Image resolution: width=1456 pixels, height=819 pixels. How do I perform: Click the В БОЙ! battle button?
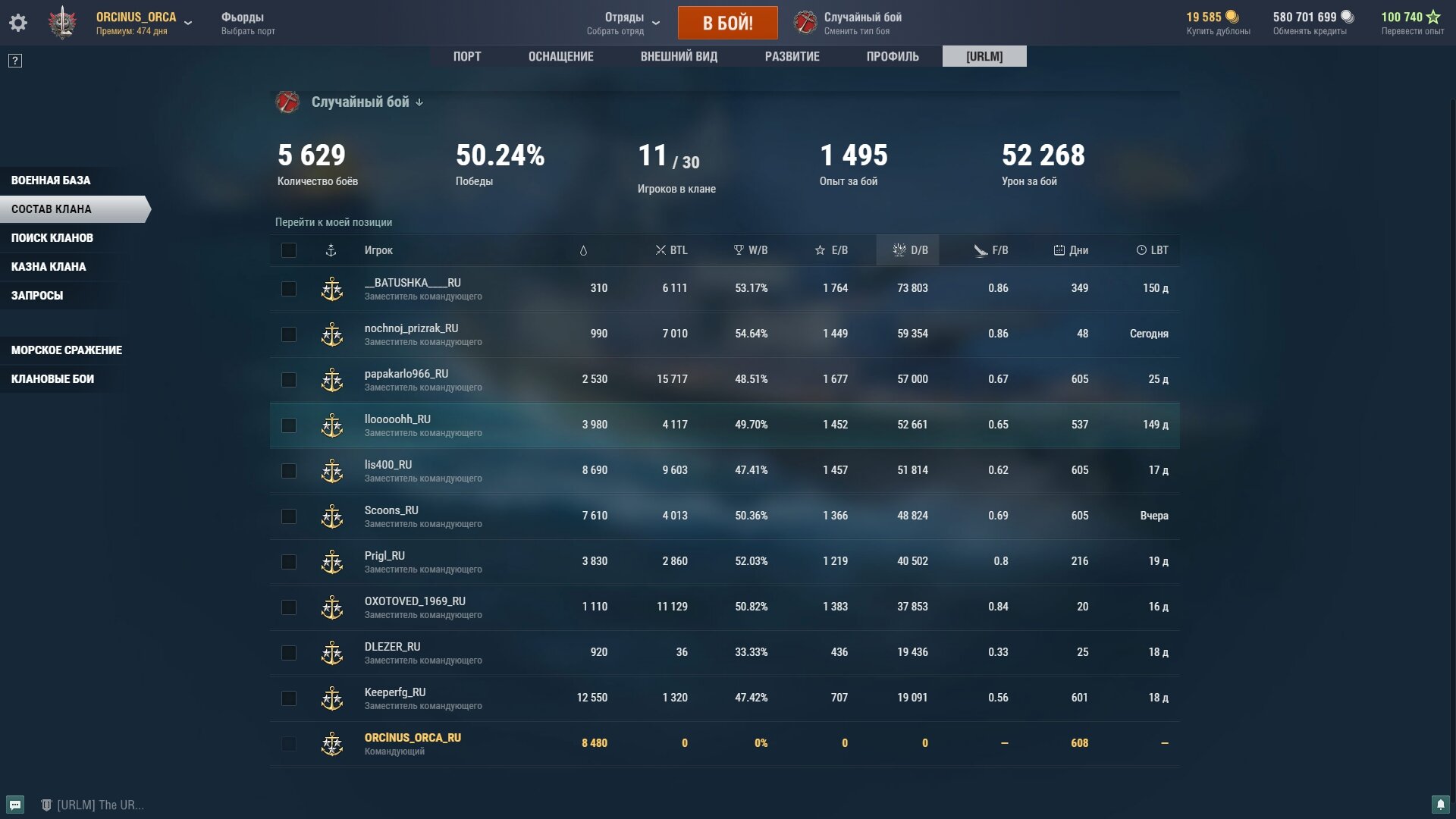[727, 23]
